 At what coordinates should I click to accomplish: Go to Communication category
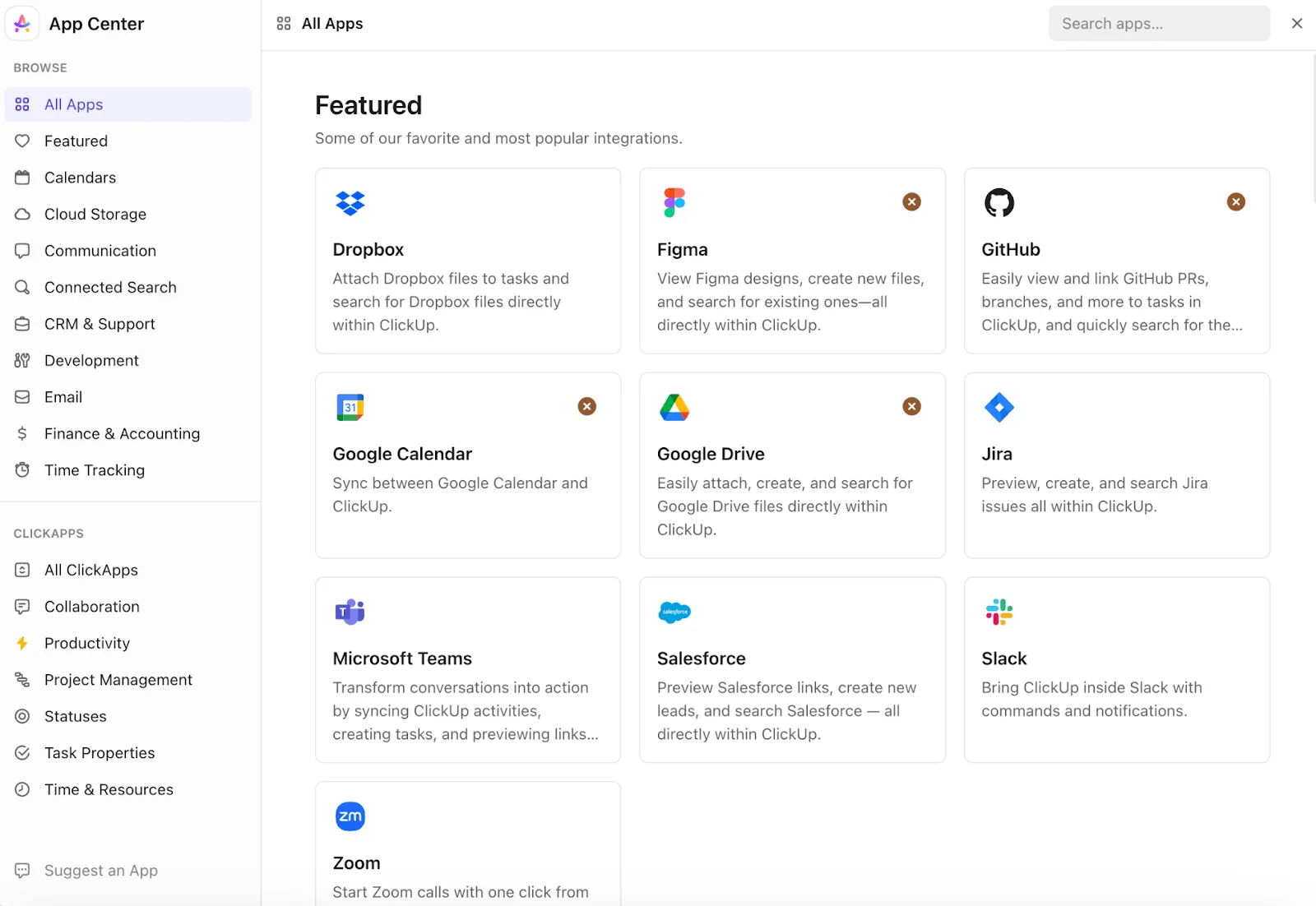pos(128,251)
